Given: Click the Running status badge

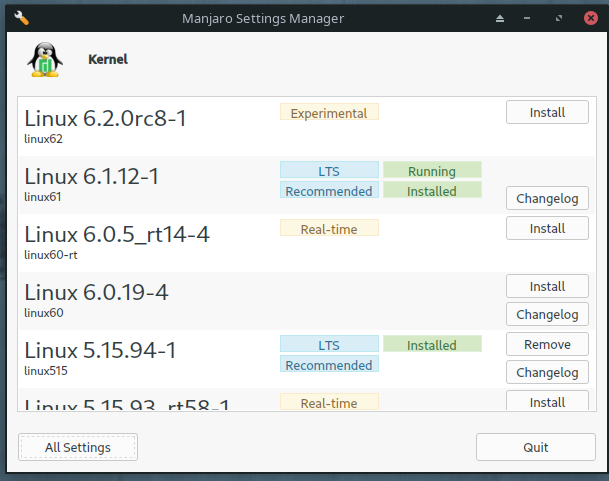Looking at the screenshot, I should (432, 171).
